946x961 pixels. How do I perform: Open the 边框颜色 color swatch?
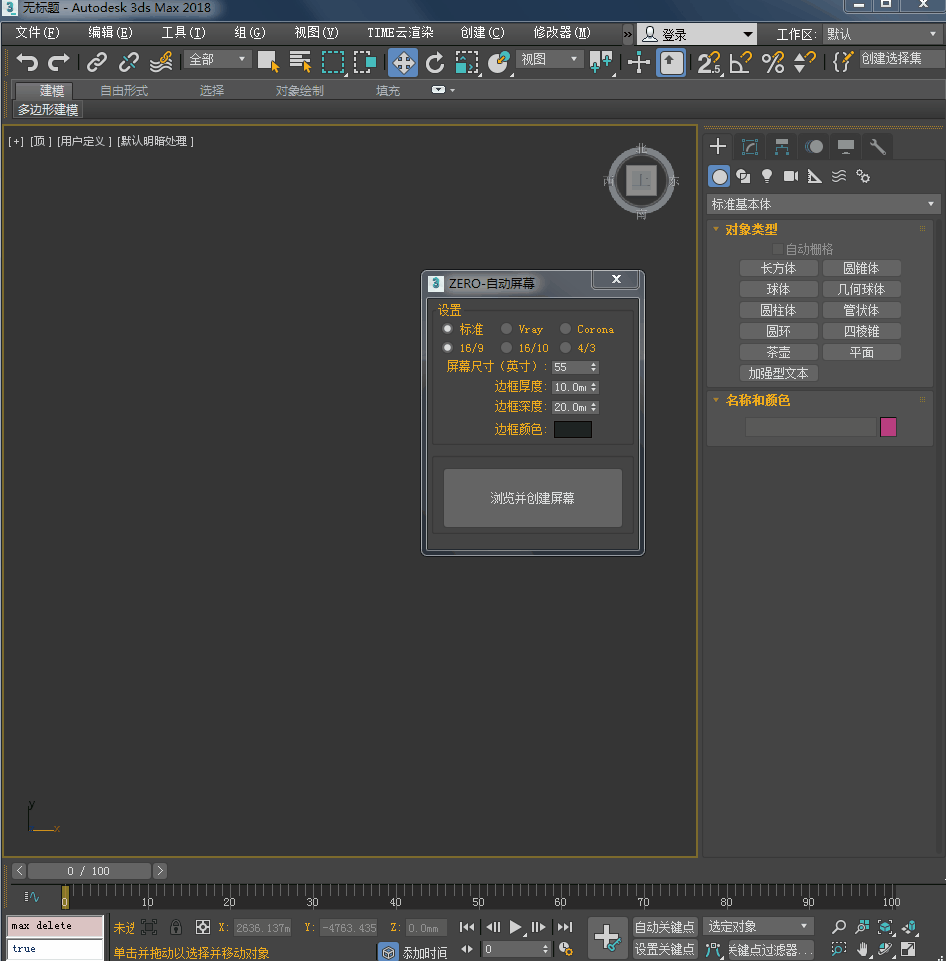(572, 429)
